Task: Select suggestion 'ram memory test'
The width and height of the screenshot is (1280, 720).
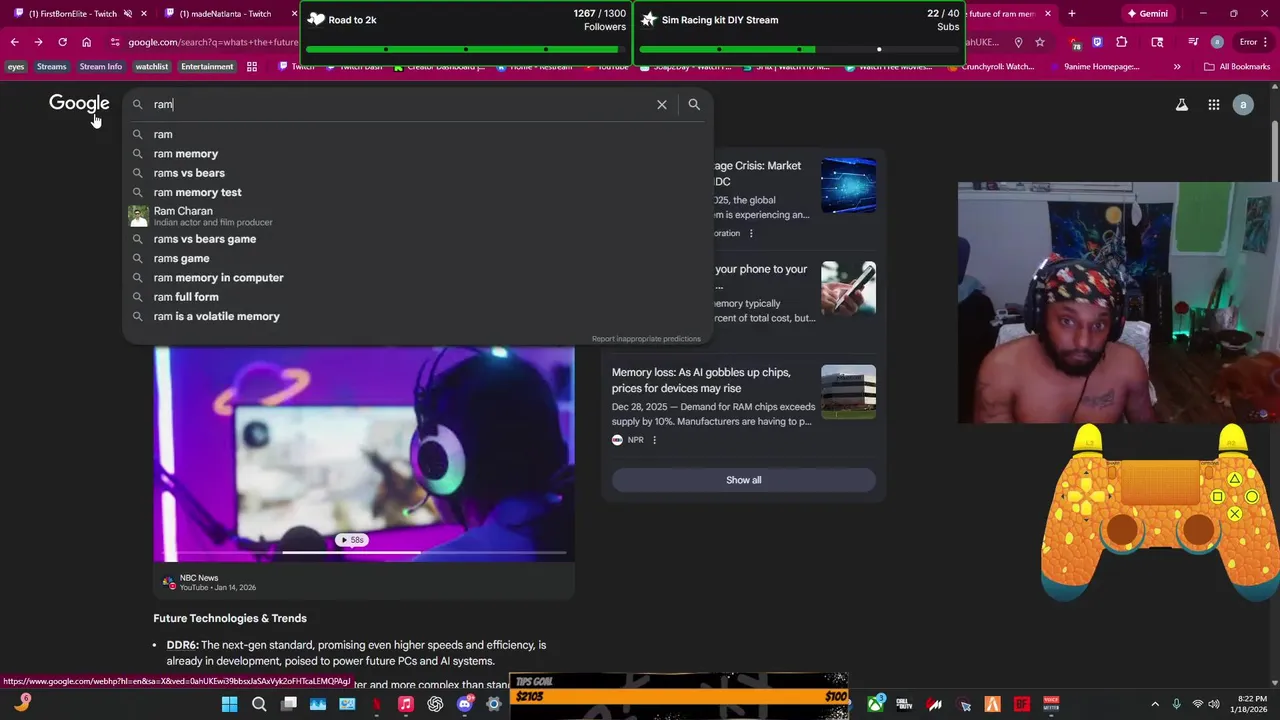Action: pyautogui.click(x=418, y=192)
